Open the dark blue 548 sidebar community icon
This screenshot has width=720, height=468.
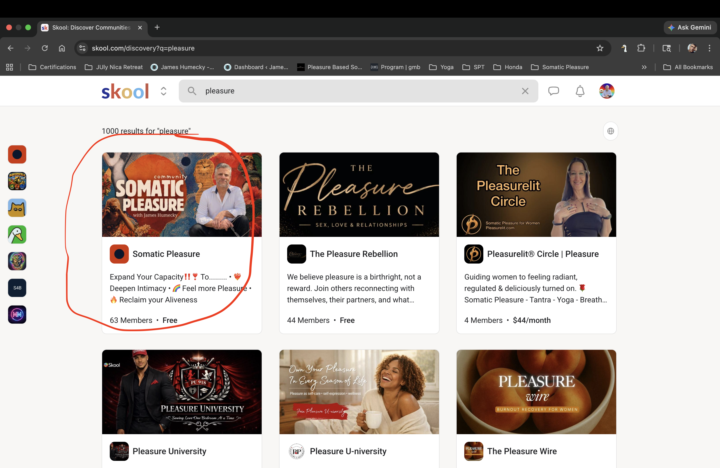(x=17, y=288)
